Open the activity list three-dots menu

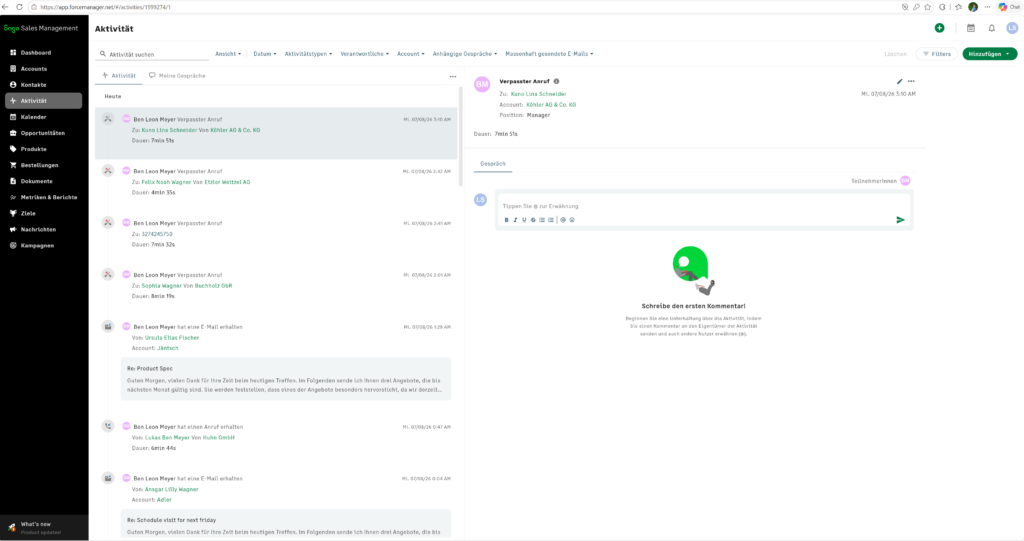coord(453,76)
